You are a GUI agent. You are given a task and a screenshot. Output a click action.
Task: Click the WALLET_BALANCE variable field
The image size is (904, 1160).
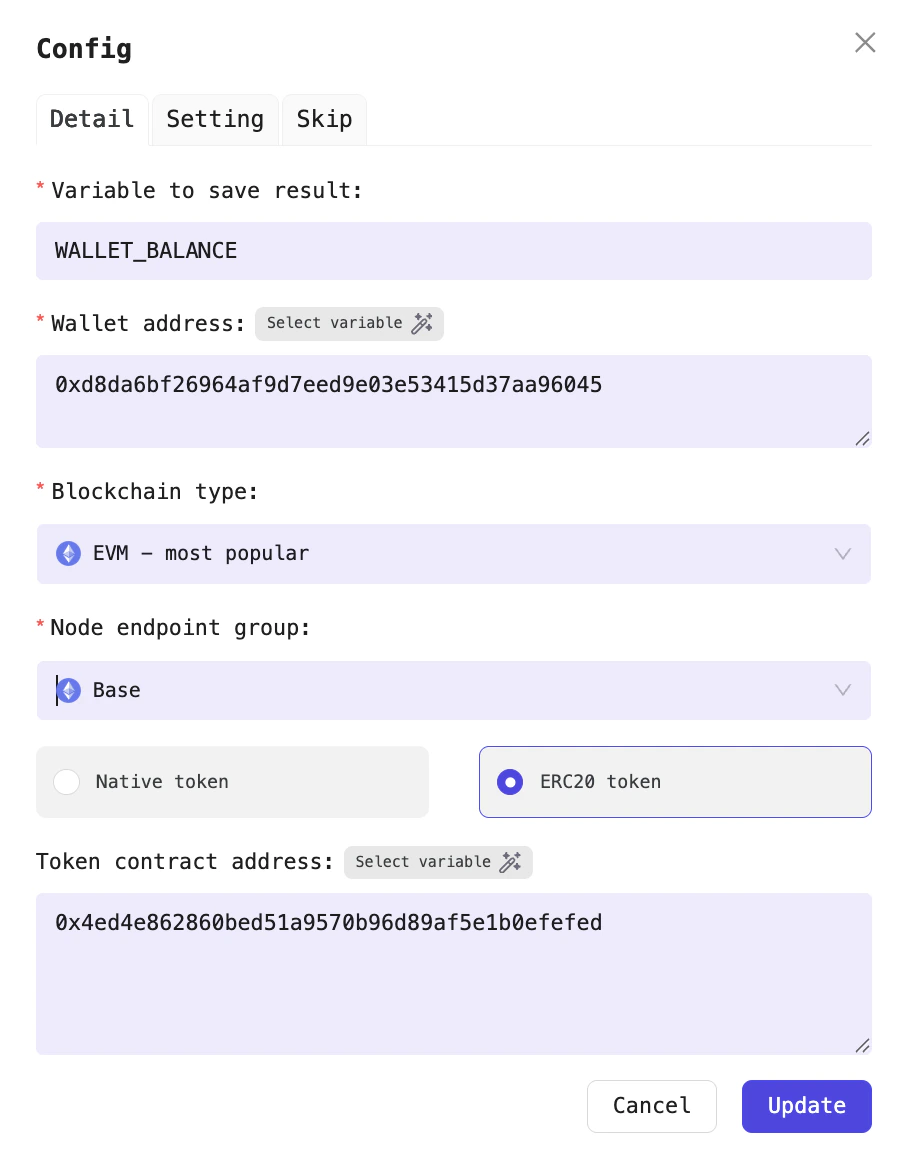click(454, 251)
